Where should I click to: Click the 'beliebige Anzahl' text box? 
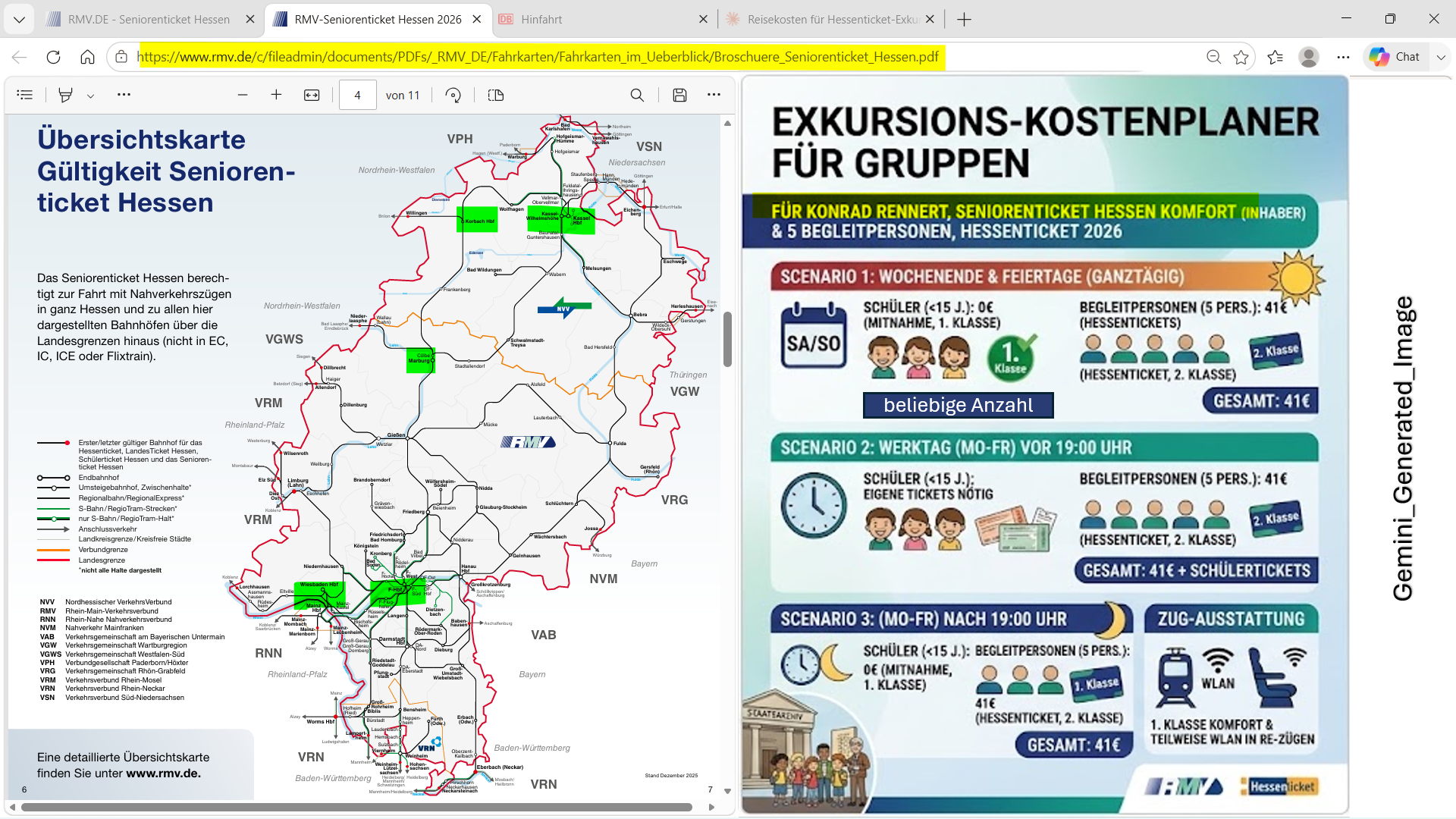pos(959,405)
